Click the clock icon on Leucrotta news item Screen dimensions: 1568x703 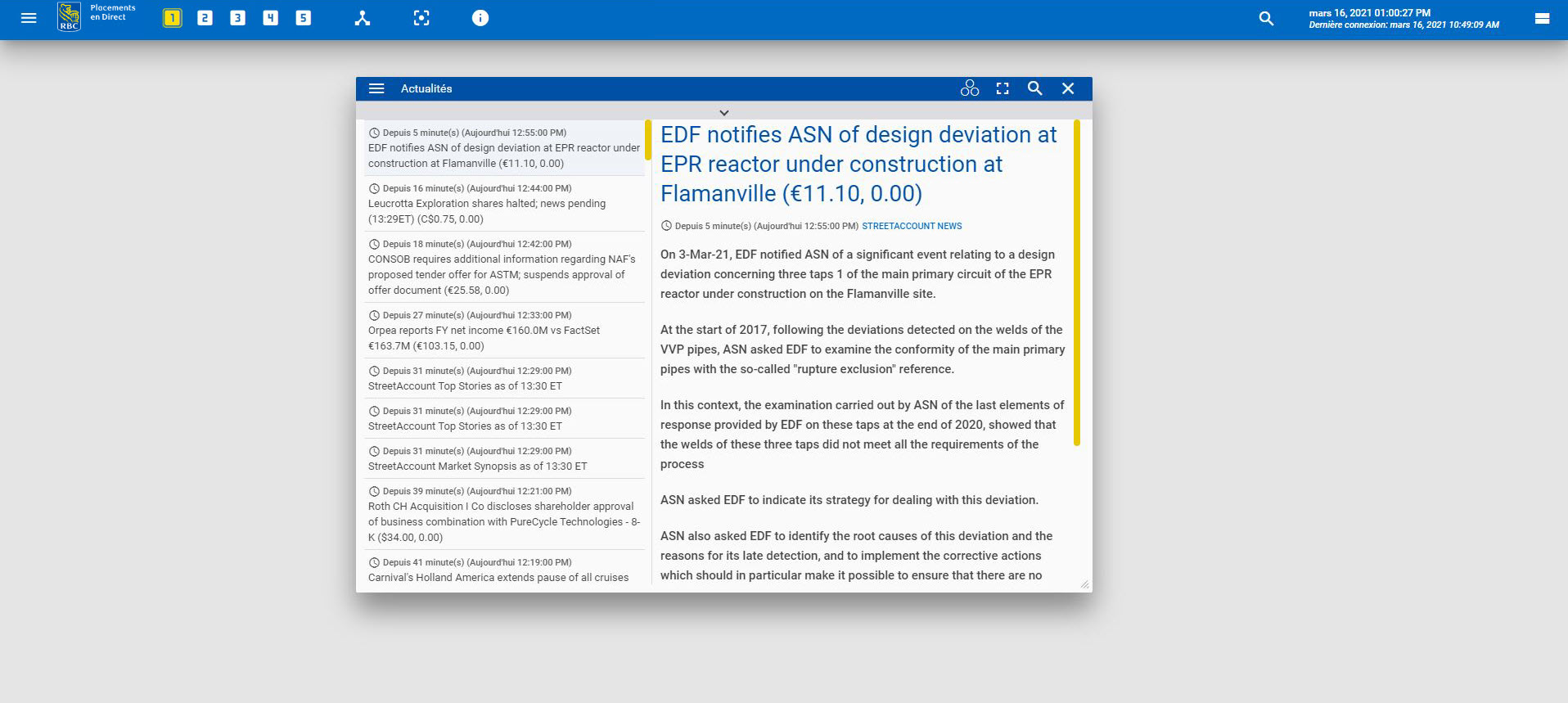click(374, 188)
